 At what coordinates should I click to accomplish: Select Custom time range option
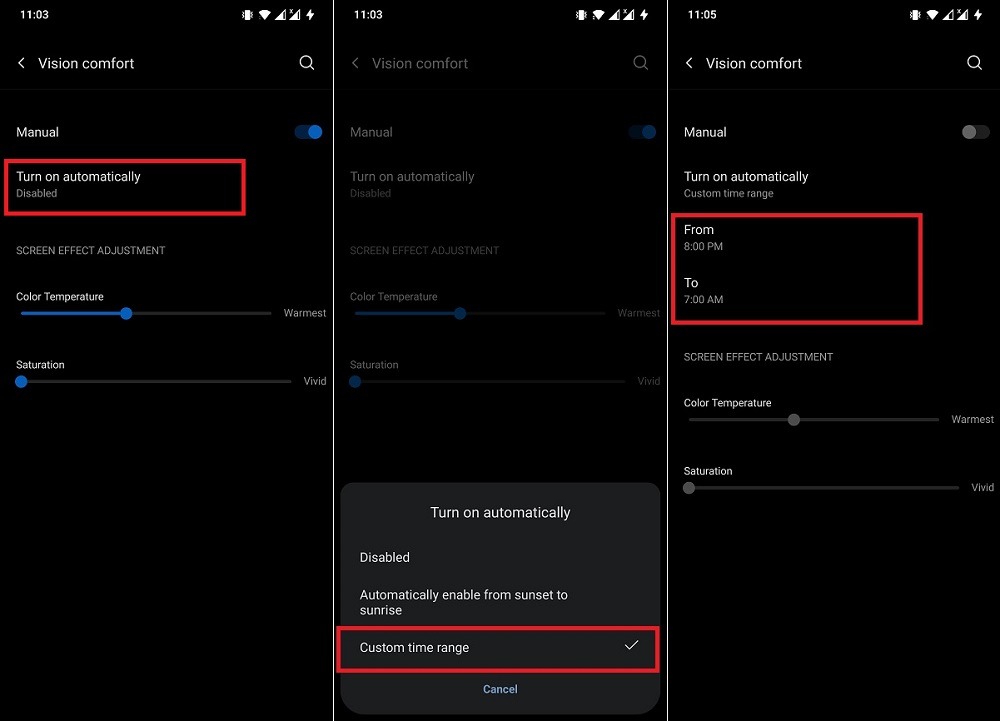tap(499, 648)
